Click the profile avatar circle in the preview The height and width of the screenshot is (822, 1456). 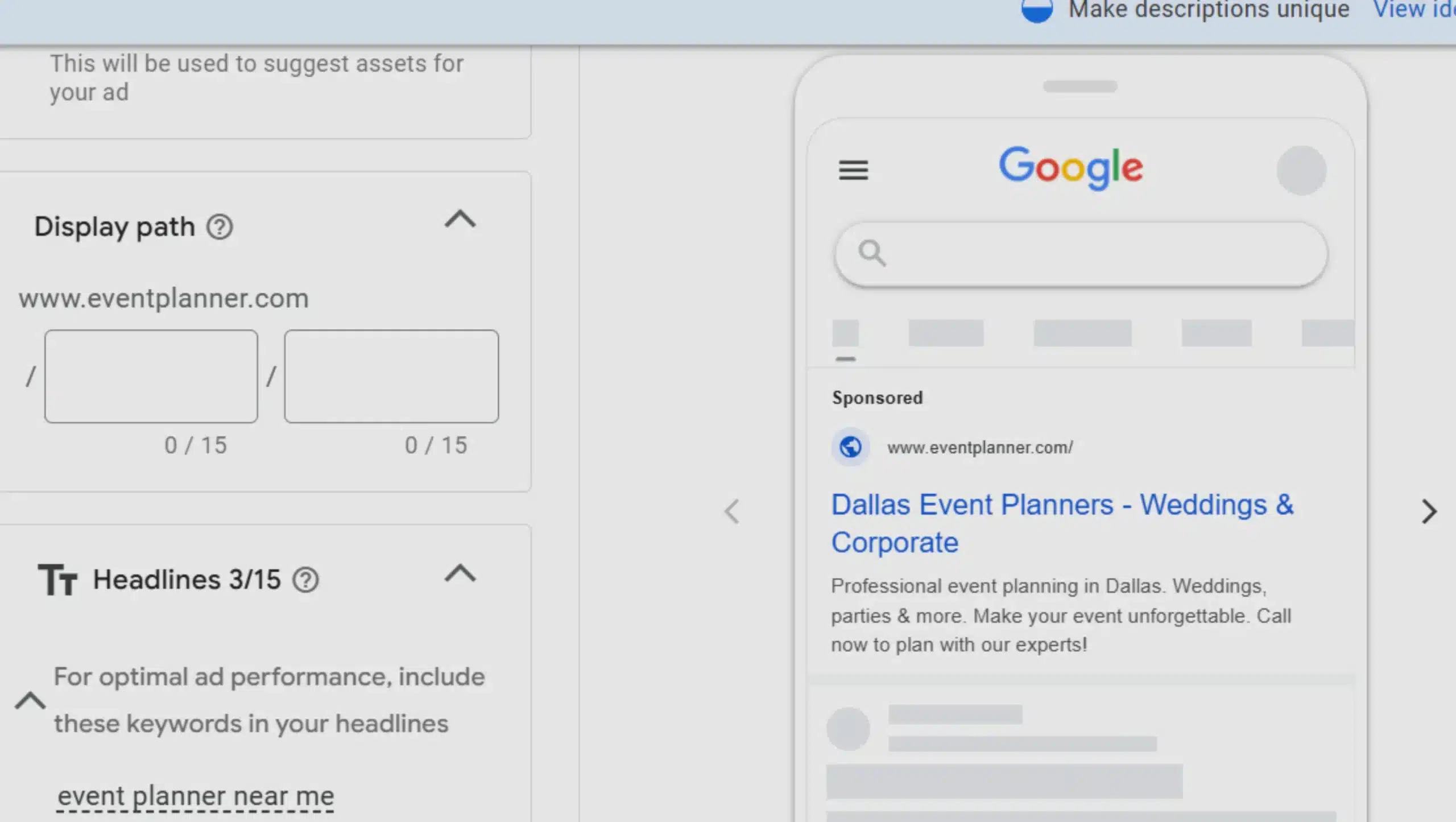click(1302, 171)
